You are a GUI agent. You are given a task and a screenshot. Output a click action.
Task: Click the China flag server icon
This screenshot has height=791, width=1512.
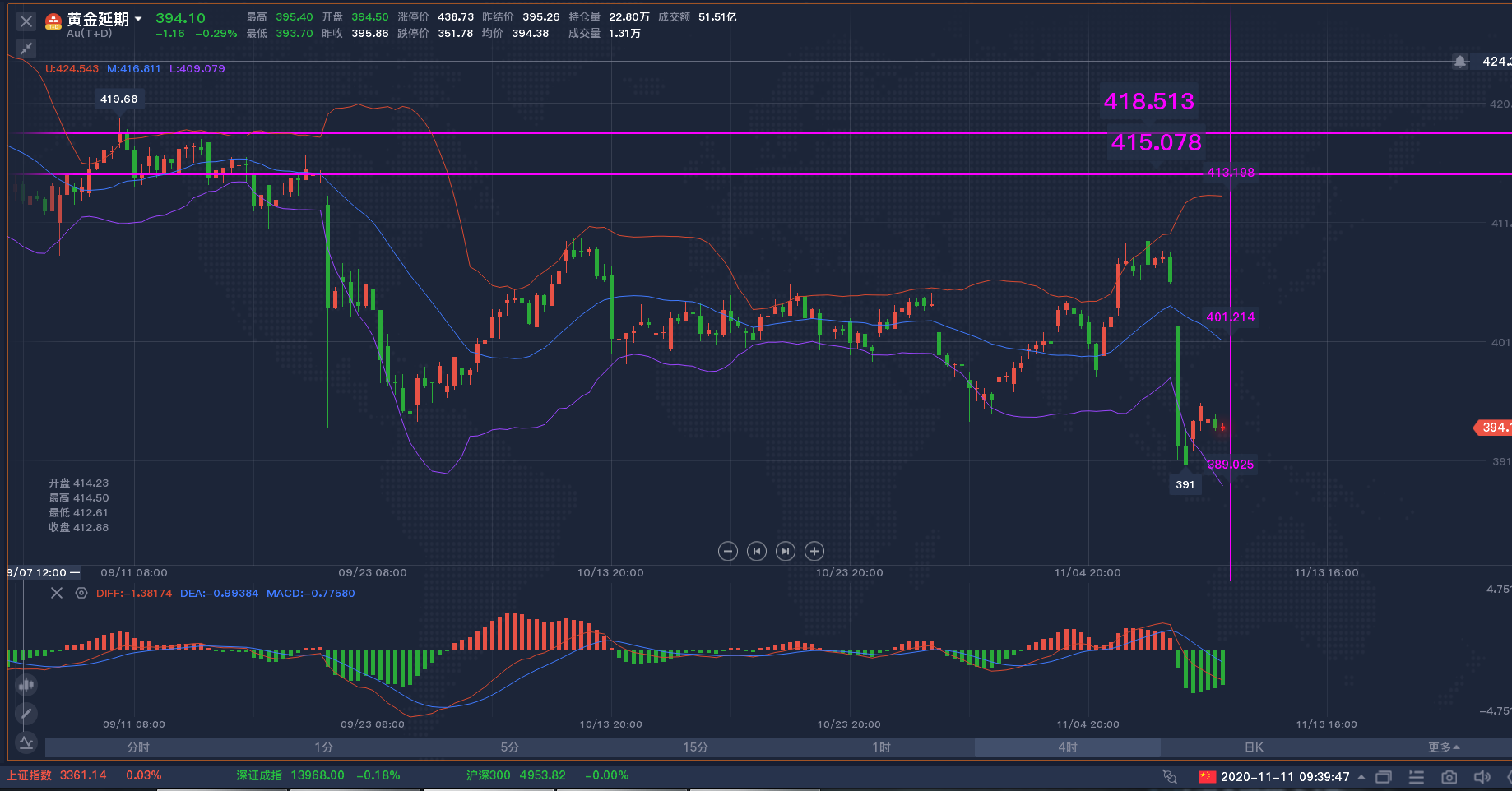[x=1207, y=776]
